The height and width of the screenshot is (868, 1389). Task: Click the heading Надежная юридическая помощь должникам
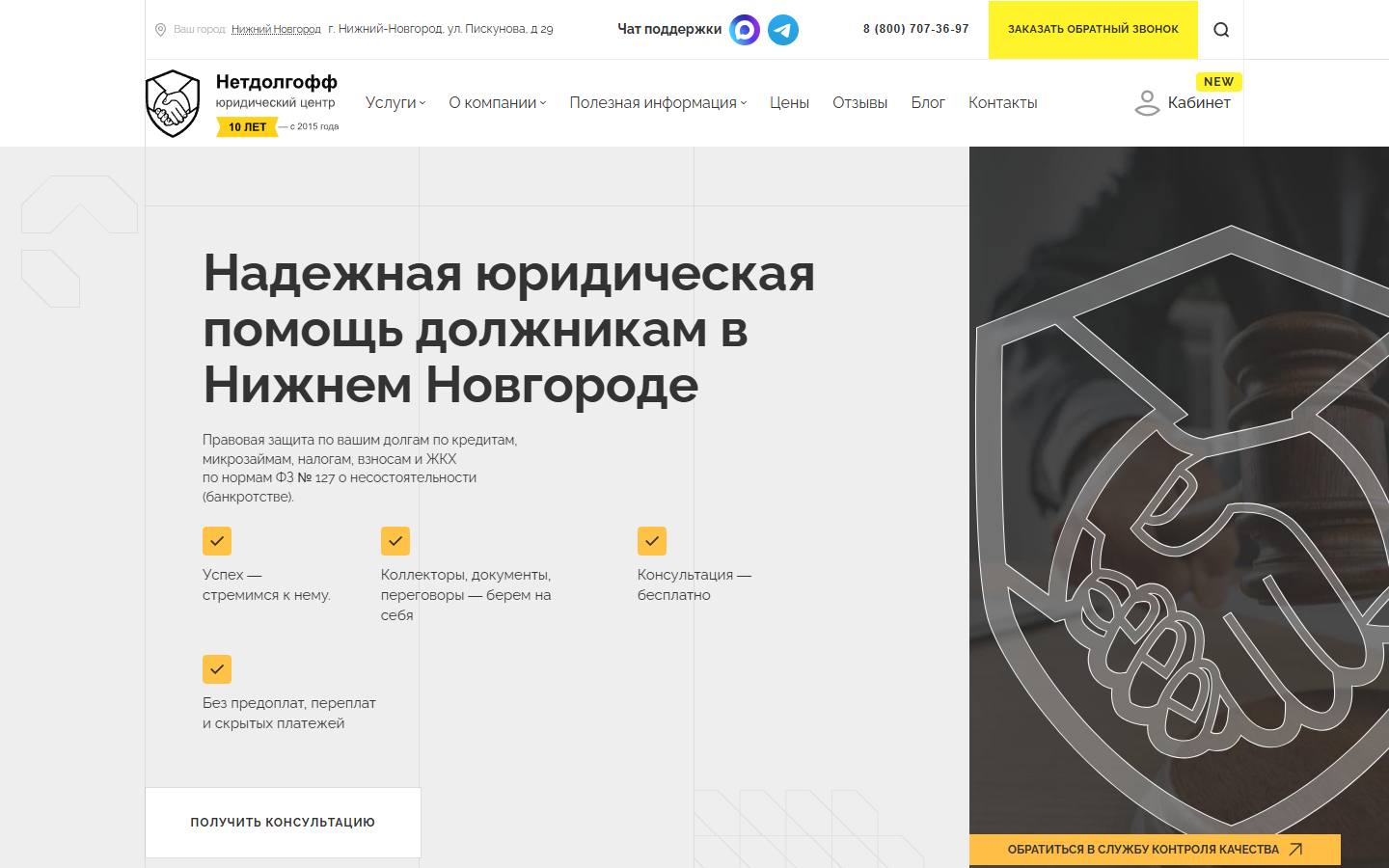click(x=508, y=329)
